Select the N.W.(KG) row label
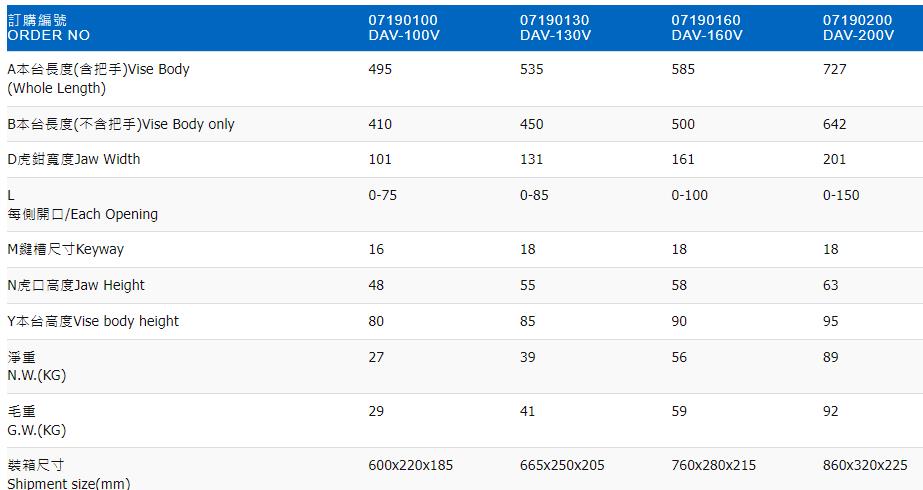The image size is (923, 490). 36,366
